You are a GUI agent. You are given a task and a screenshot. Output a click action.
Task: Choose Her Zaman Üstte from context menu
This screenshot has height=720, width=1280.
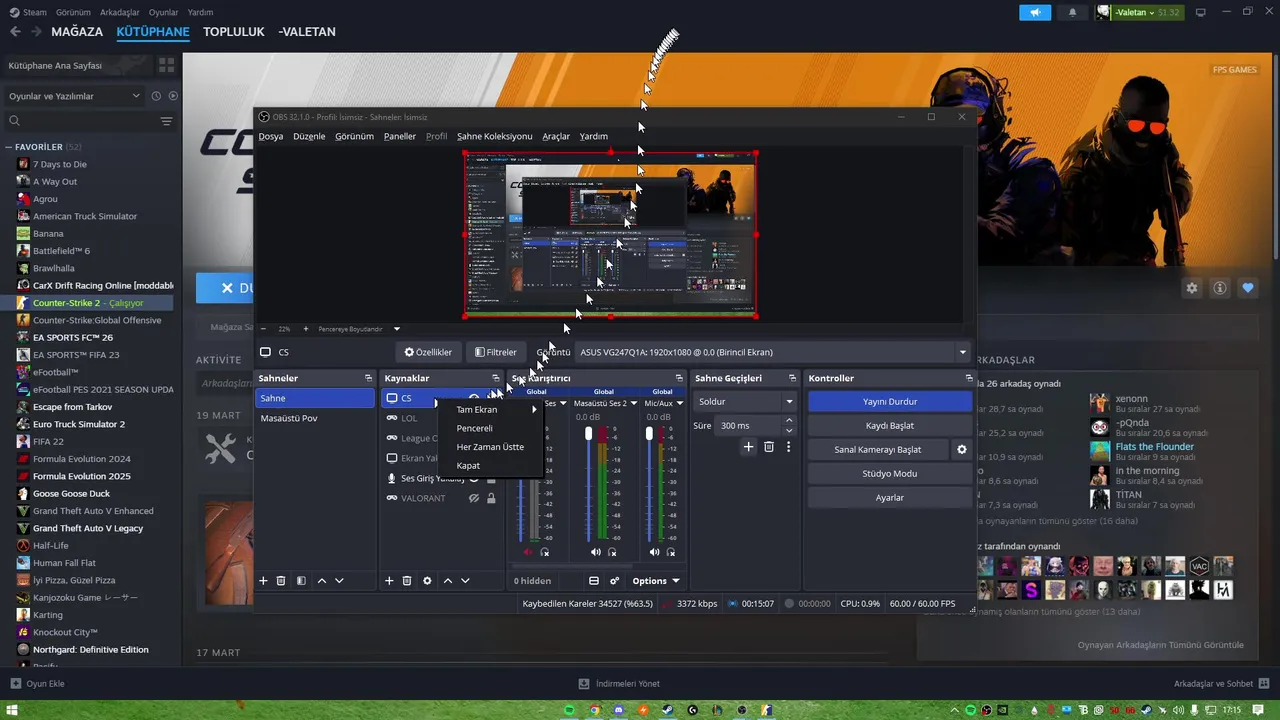[491, 447]
